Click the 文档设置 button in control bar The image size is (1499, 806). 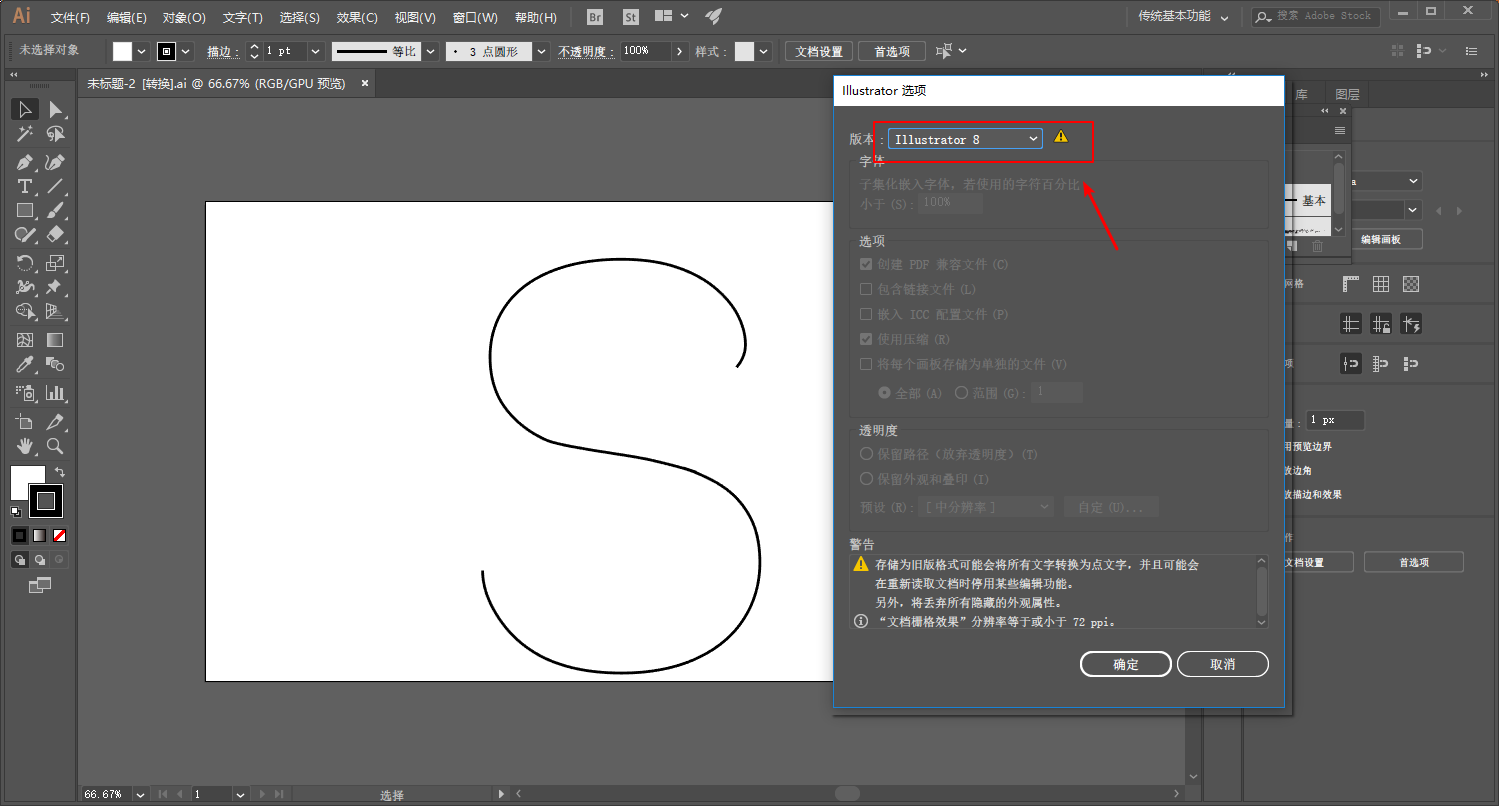(819, 52)
